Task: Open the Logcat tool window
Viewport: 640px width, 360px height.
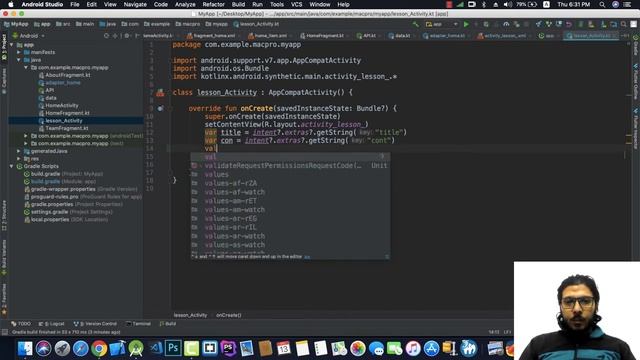Action: tap(51, 324)
